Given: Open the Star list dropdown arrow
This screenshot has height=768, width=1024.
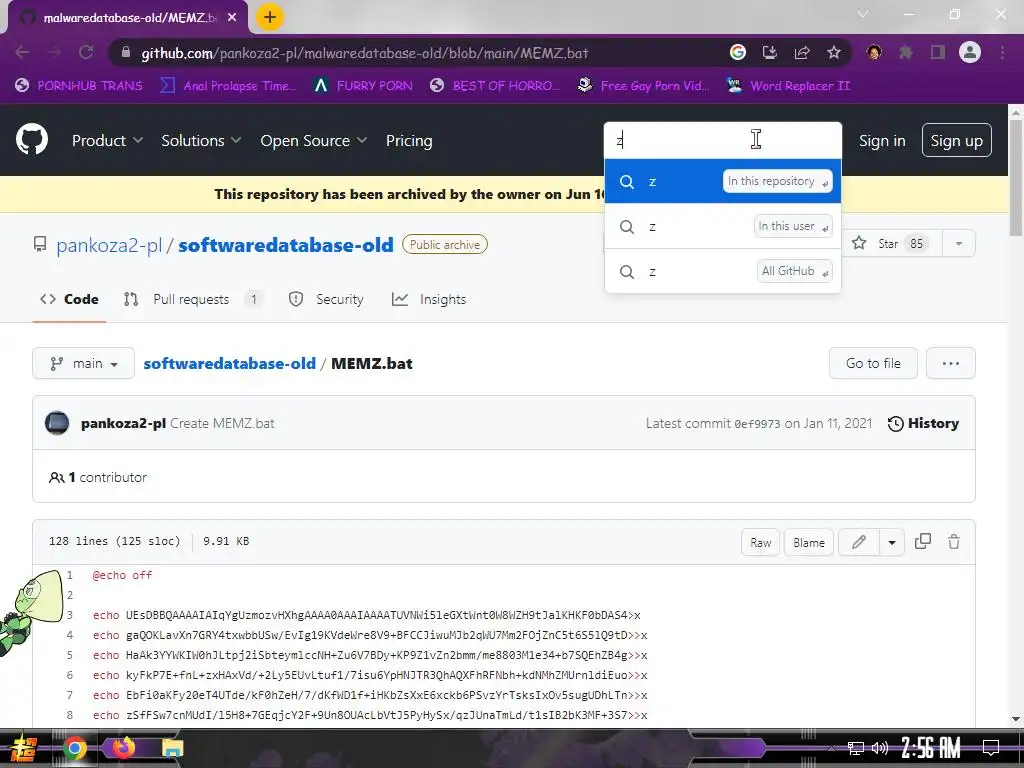Looking at the screenshot, I should pos(959,244).
